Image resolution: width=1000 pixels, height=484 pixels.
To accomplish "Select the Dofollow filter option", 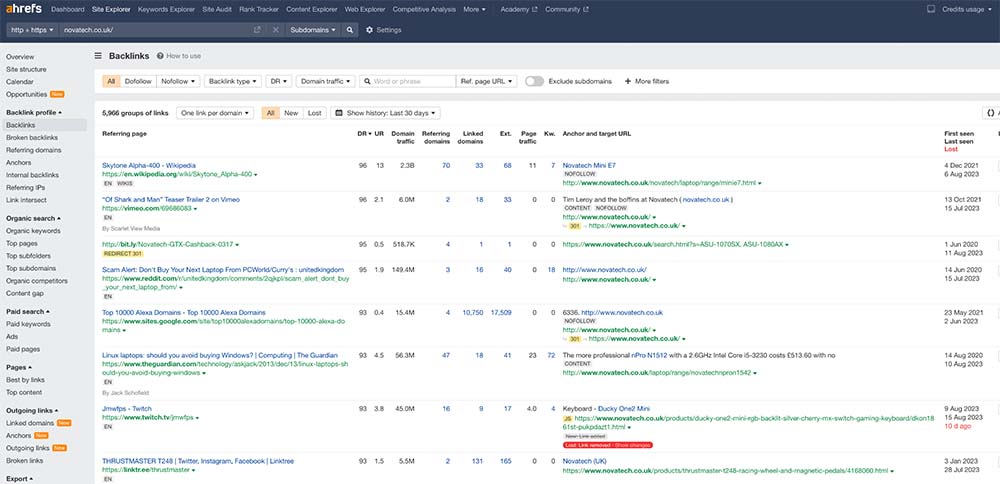I will [x=138, y=81].
